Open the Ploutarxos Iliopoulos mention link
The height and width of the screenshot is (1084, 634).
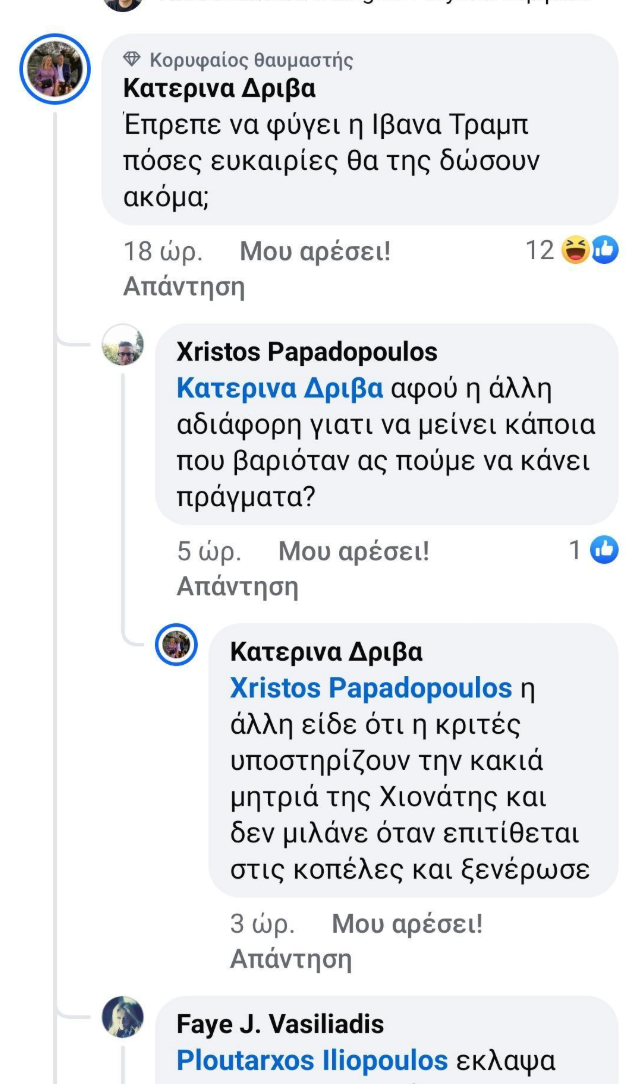pos(311,1060)
